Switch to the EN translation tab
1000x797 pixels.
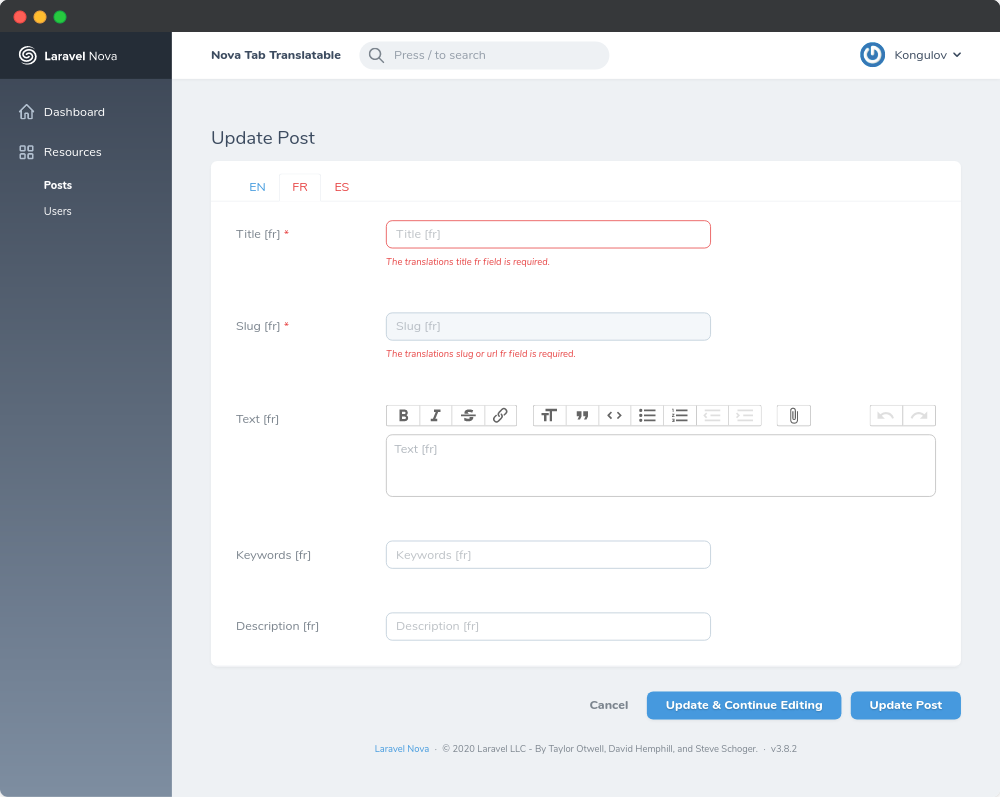point(257,187)
